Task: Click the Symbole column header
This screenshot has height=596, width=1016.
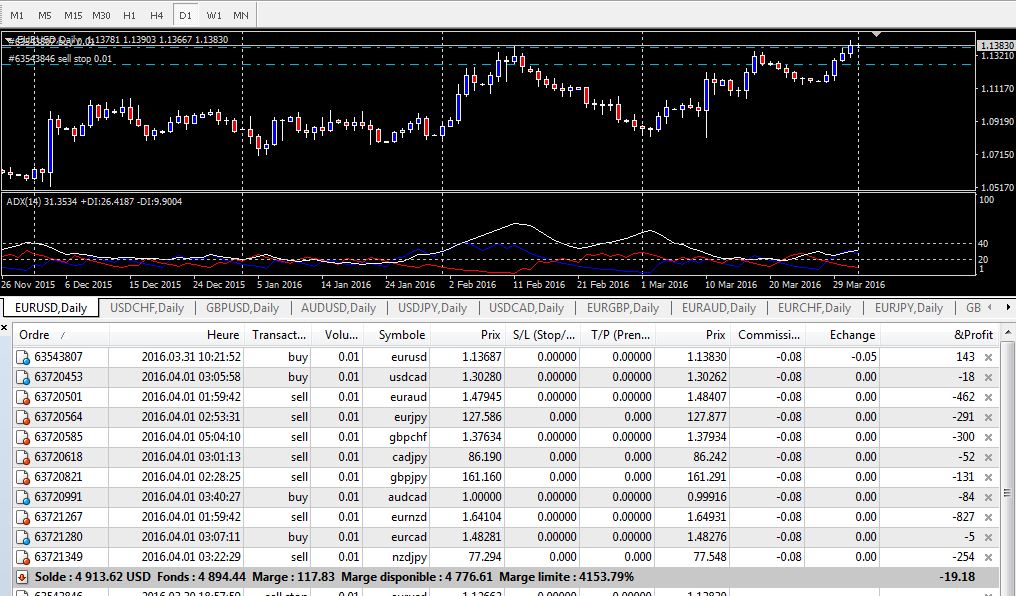Action: tap(400, 335)
